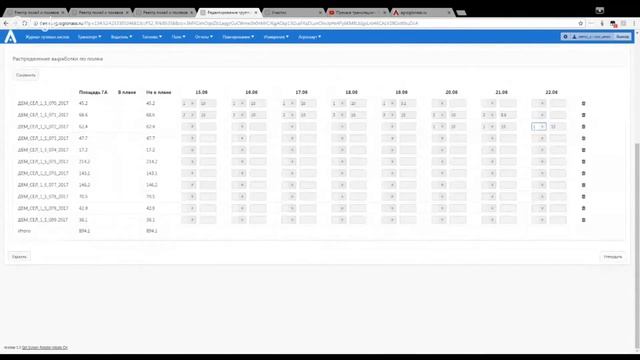This screenshot has height=360, width=640.
Task: Click the value field for 076_2017 on 18.06
Action: point(358,173)
